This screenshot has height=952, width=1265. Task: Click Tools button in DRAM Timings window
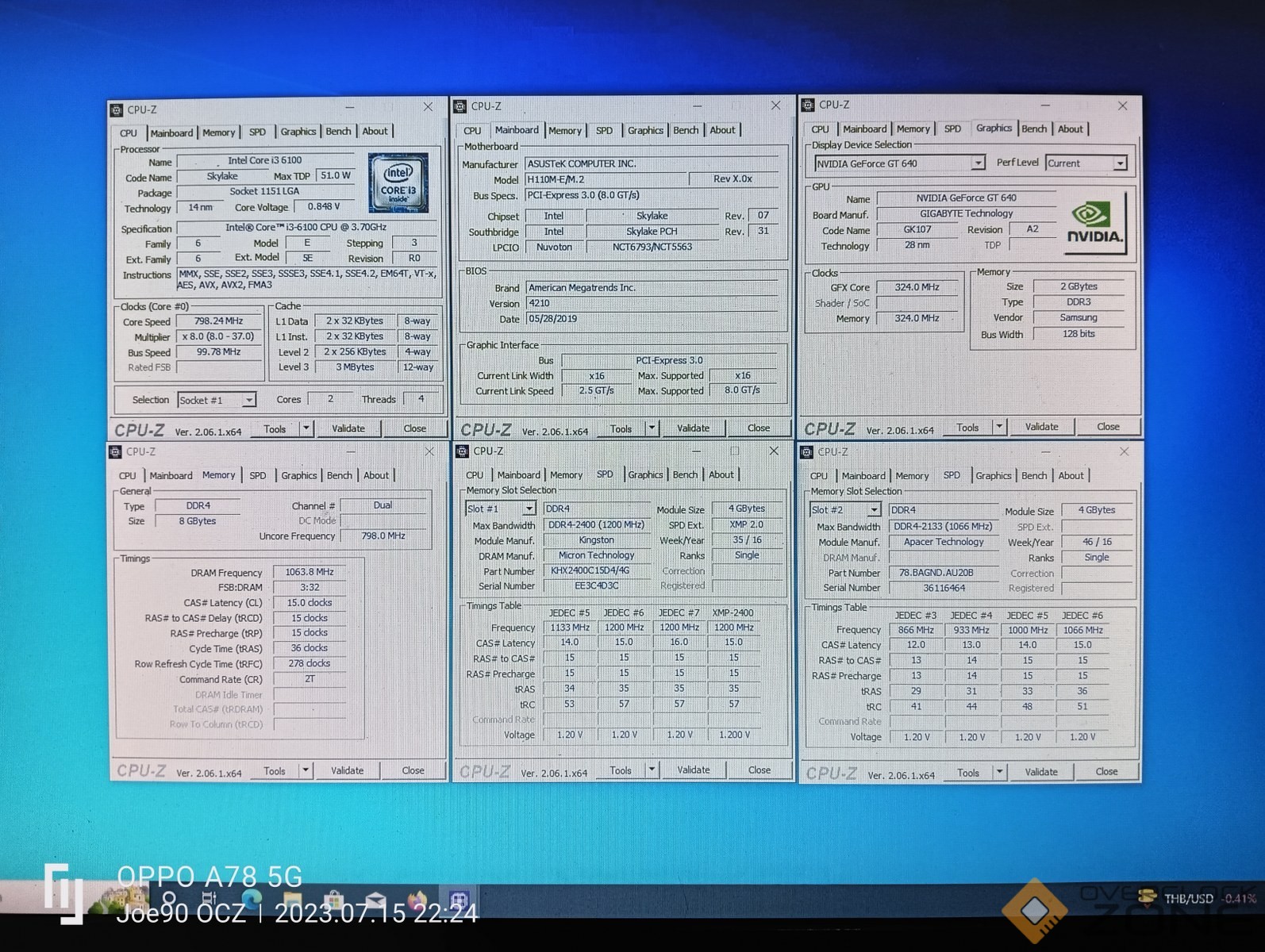coord(275,771)
